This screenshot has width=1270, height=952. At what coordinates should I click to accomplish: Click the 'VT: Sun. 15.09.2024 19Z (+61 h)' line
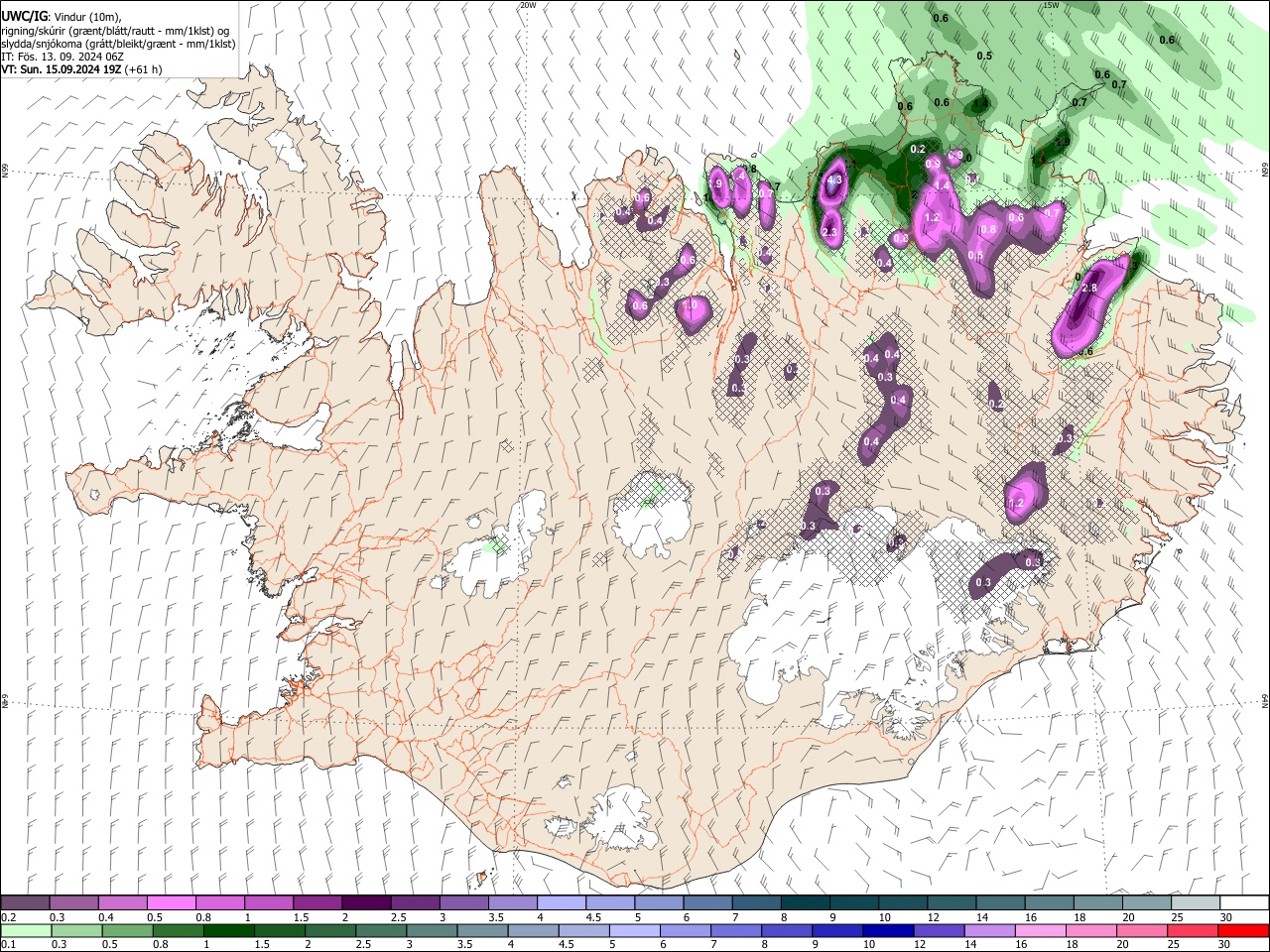81,69
